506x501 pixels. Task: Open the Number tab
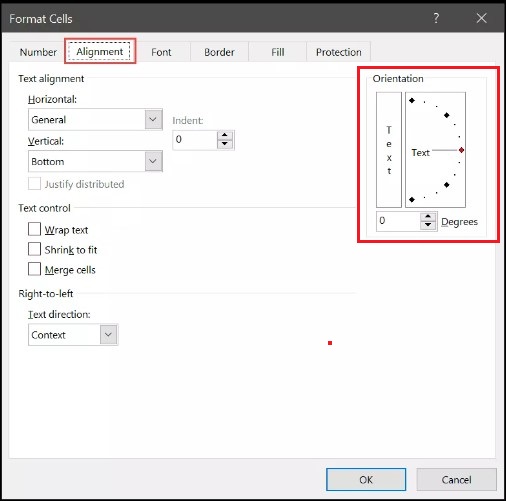click(x=38, y=52)
